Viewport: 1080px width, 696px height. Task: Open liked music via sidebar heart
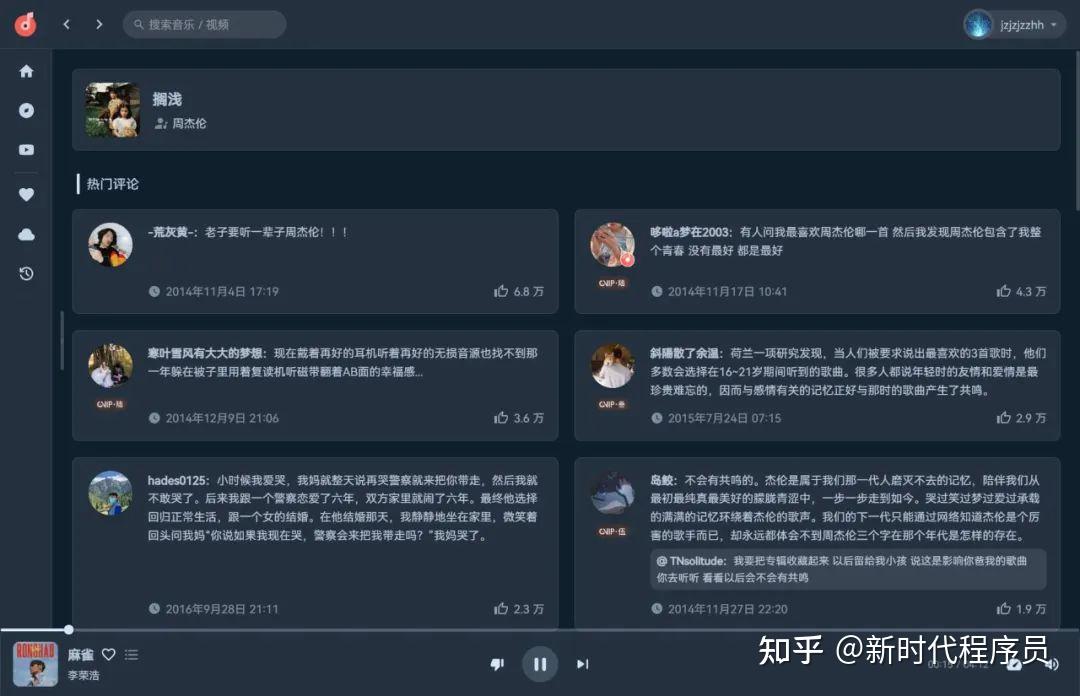pyautogui.click(x=26, y=194)
